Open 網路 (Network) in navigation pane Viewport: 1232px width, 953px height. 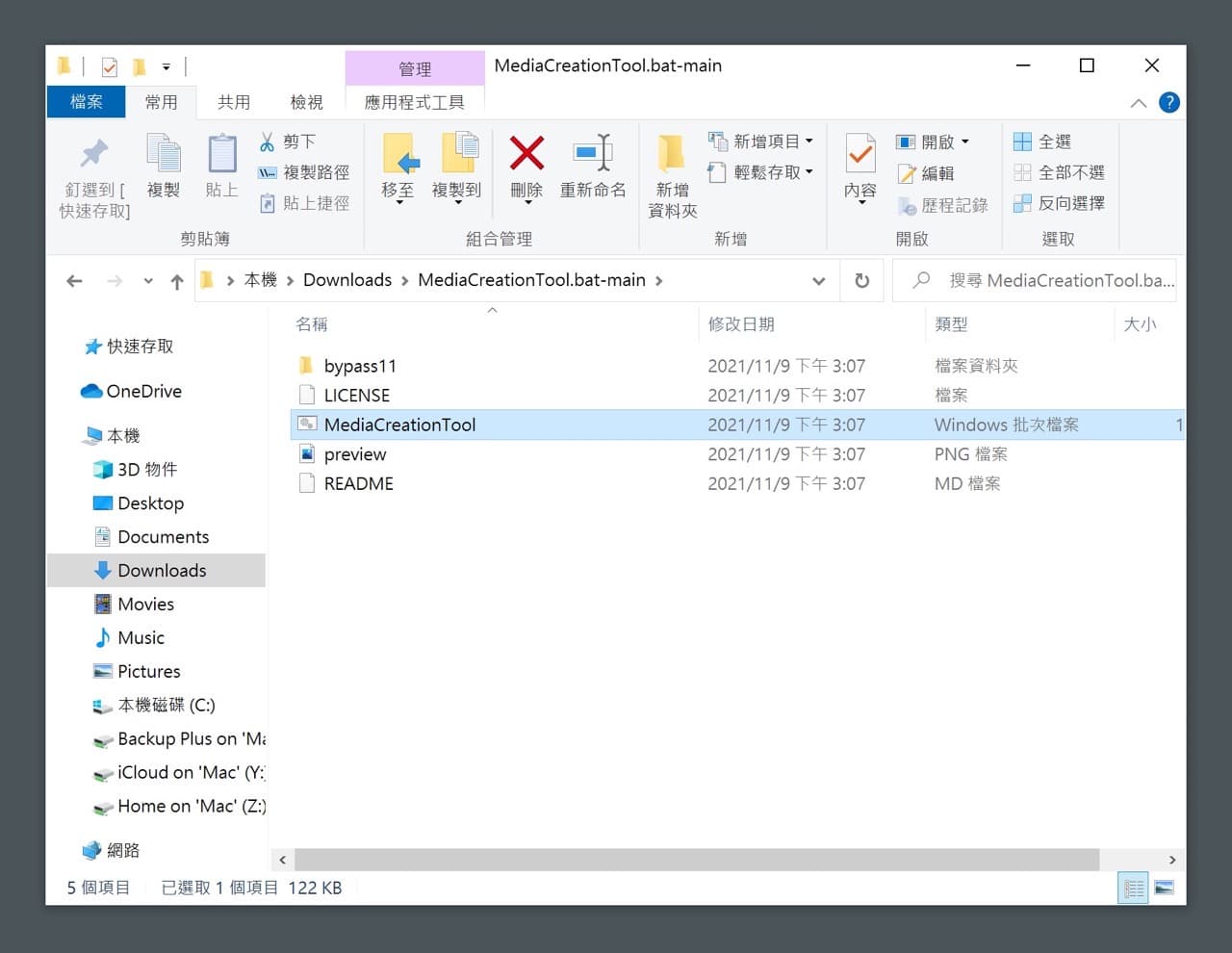[123, 851]
